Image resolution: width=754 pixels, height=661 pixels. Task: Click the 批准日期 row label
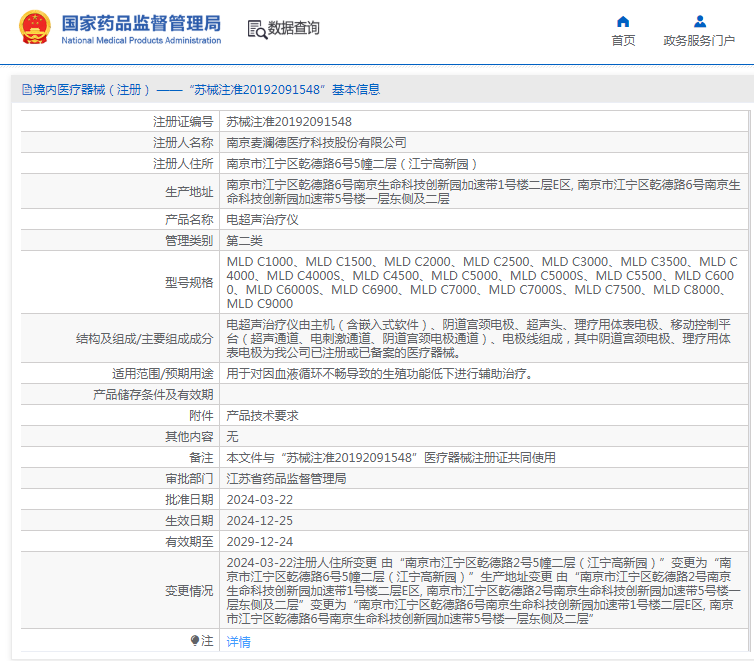(x=189, y=500)
